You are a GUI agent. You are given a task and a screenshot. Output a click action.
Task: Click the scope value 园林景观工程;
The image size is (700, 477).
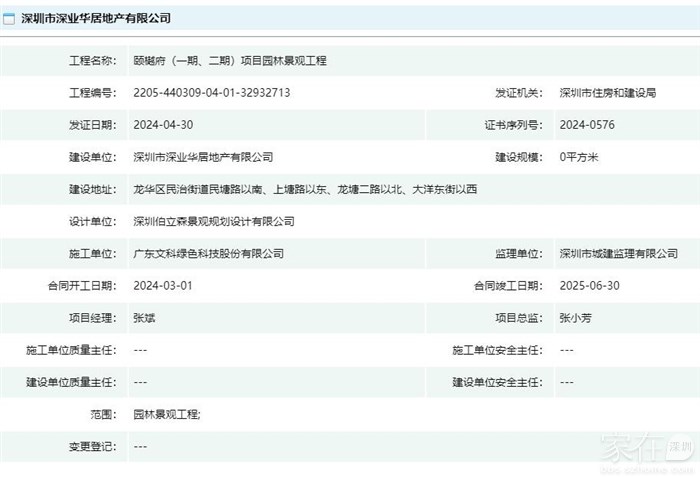click(167, 413)
